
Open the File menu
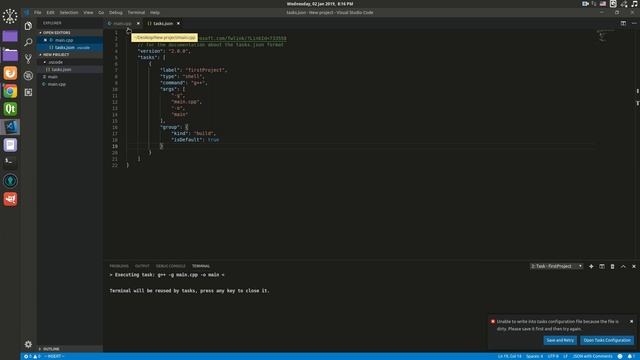point(38,13)
